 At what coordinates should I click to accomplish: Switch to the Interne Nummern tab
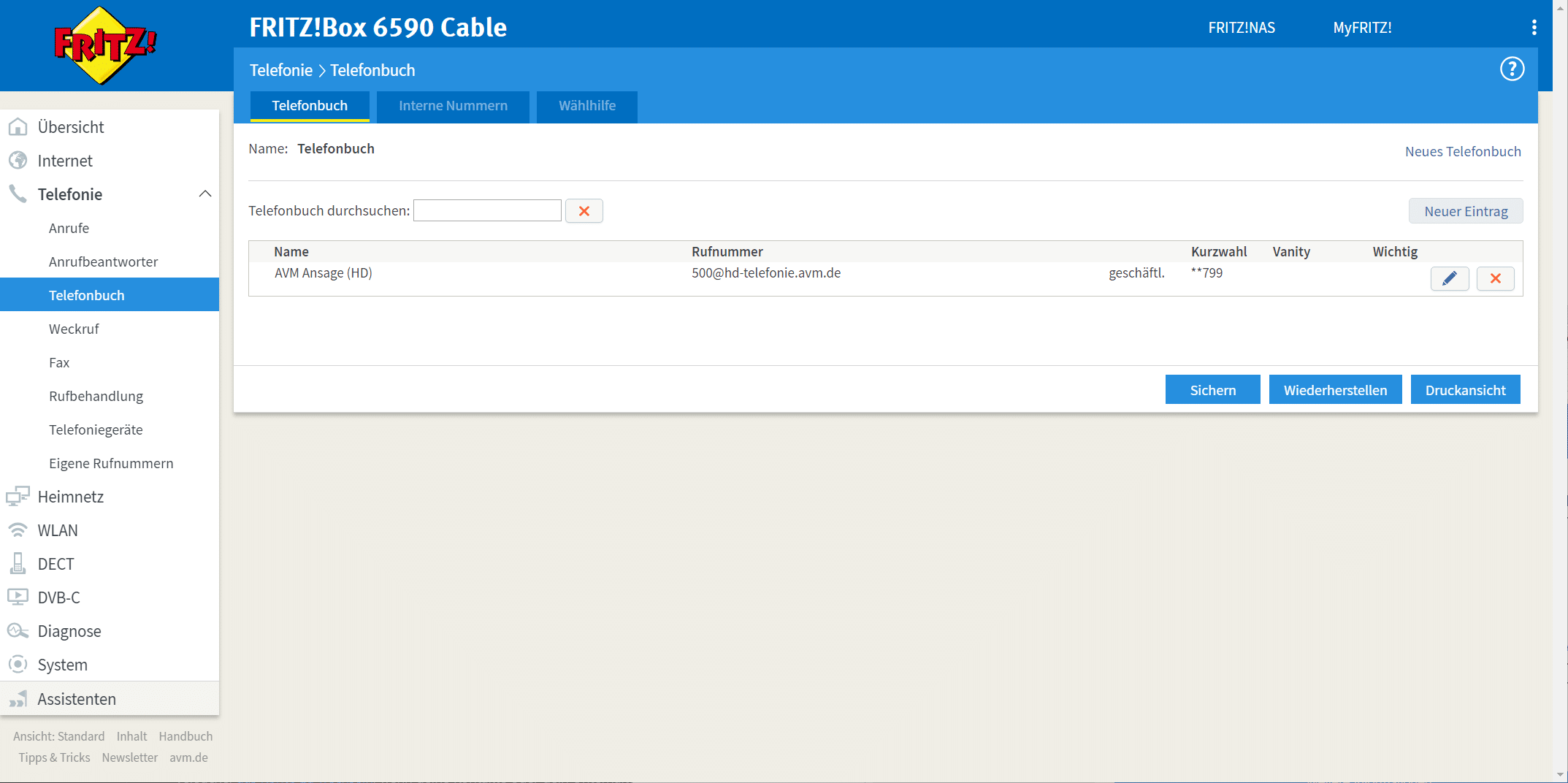coord(453,106)
